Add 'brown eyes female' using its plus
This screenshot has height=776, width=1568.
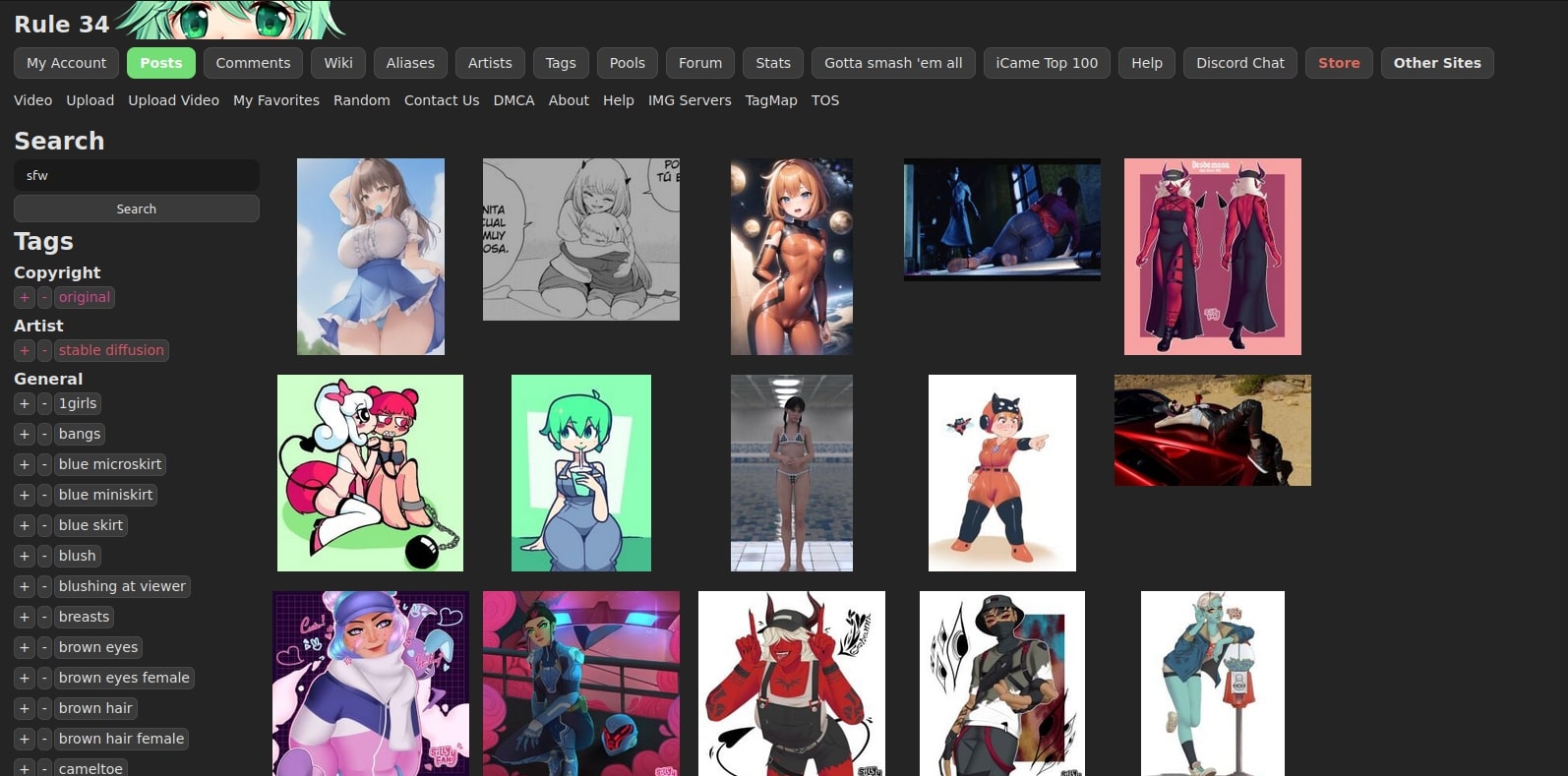pyautogui.click(x=25, y=678)
